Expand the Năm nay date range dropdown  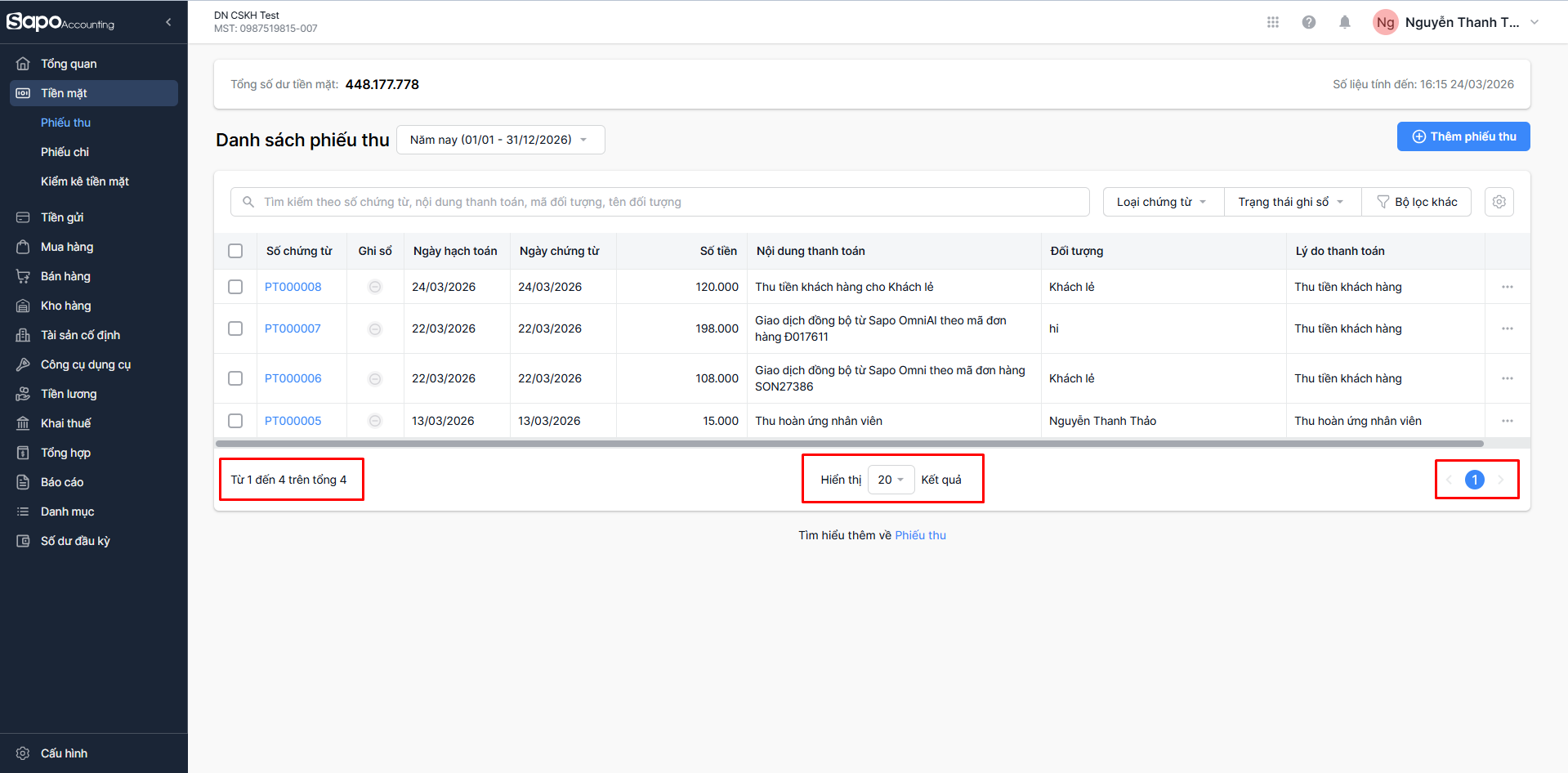(x=500, y=140)
